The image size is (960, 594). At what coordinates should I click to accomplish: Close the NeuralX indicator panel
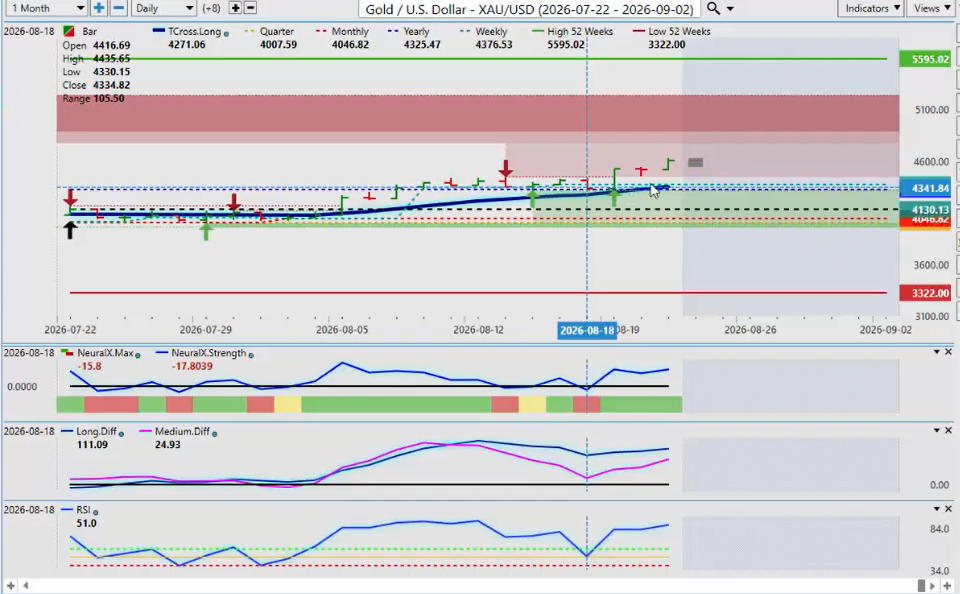pyautogui.click(x=948, y=352)
